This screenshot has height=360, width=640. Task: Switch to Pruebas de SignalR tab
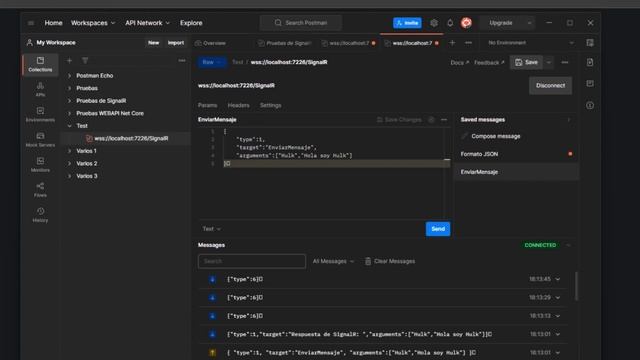[285, 43]
